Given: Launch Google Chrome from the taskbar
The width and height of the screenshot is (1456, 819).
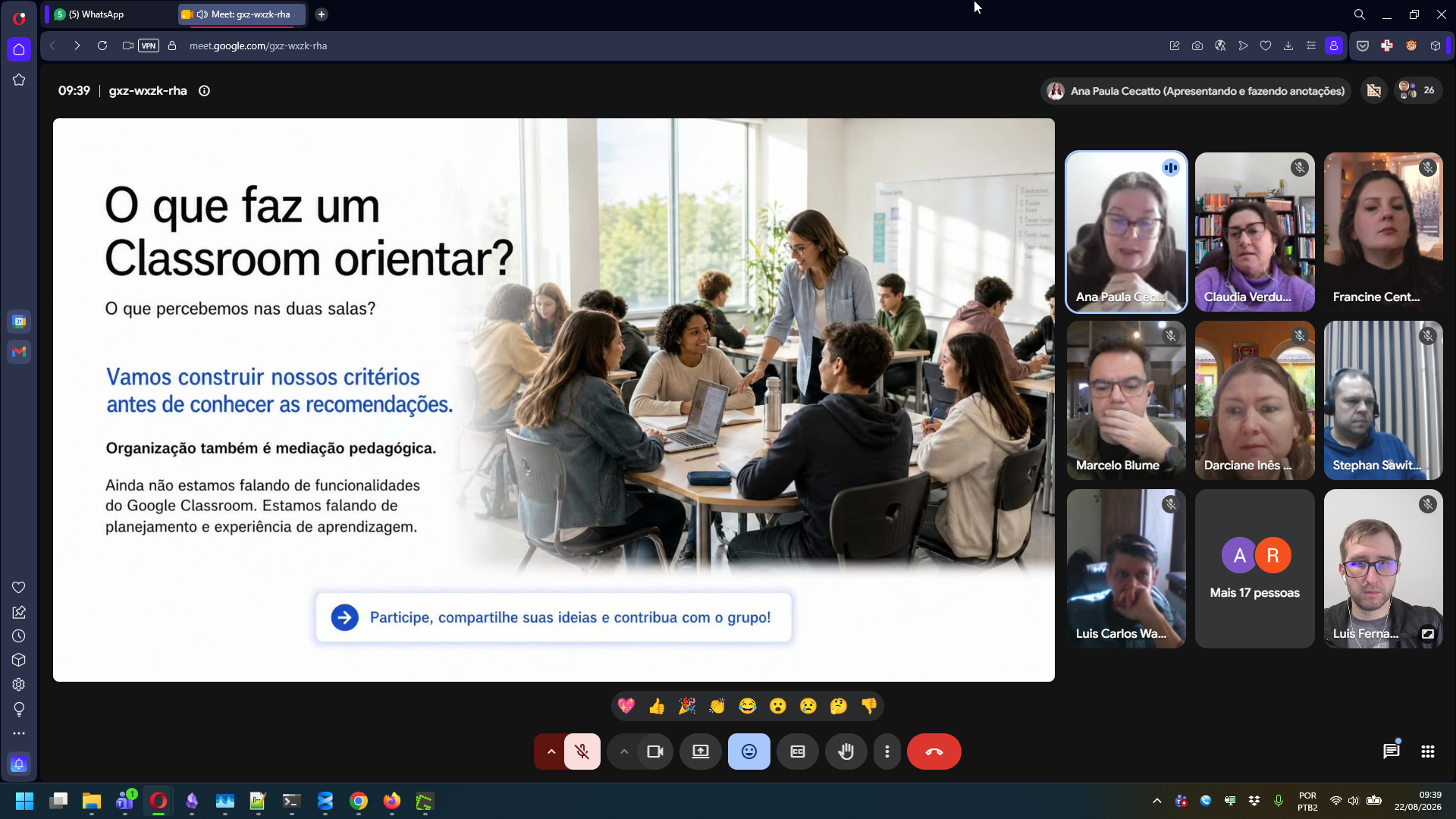Looking at the screenshot, I should [x=359, y=801].
